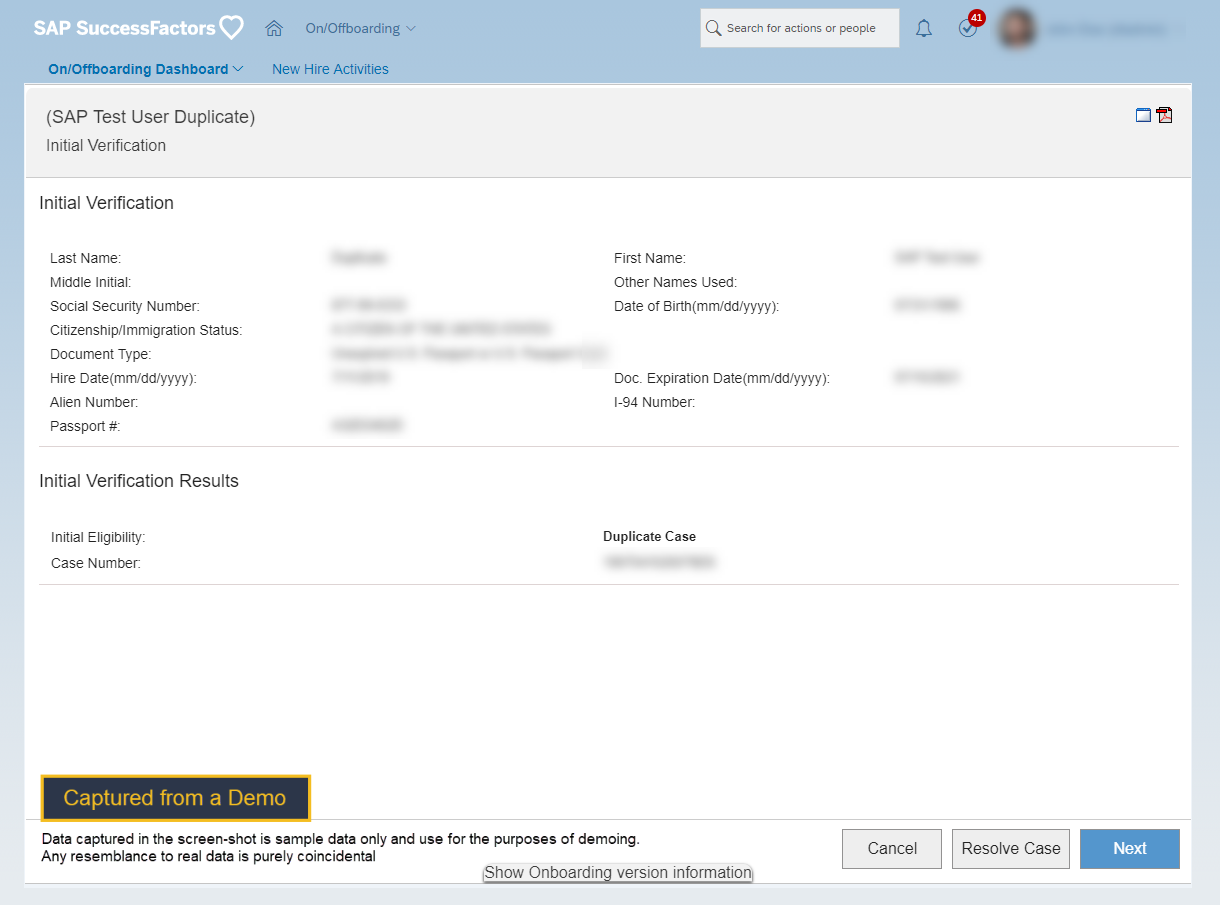Select the Duplicate Case eligibility text

click(x=649, y=536)
